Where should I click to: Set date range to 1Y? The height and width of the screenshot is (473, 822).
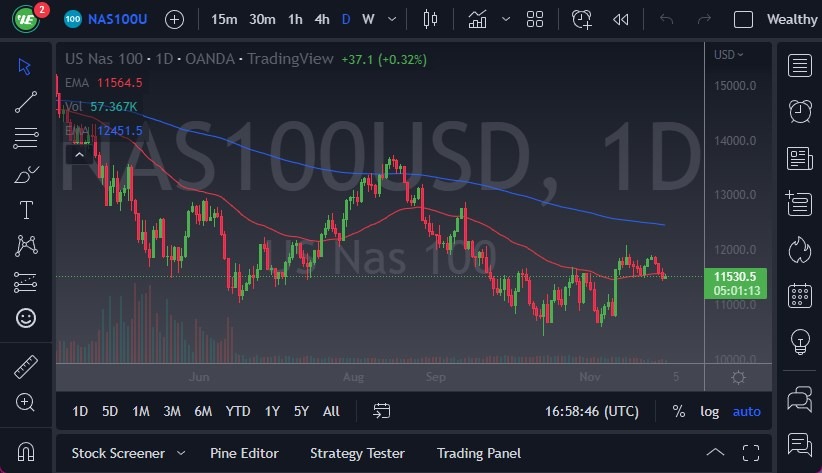(272, 411)
